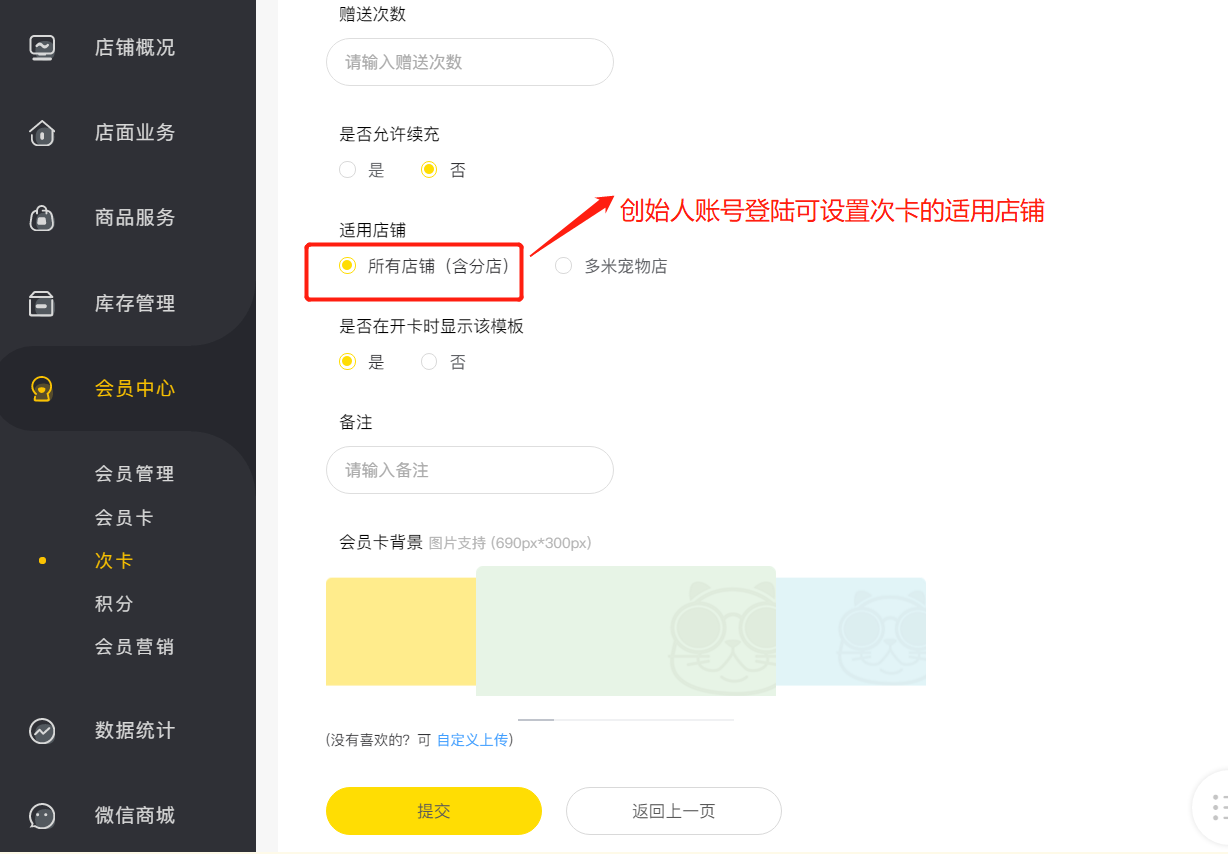Click the 店铺概况 monitor icon
This screenshot has height=854, width=1228.
pos(42,47)
